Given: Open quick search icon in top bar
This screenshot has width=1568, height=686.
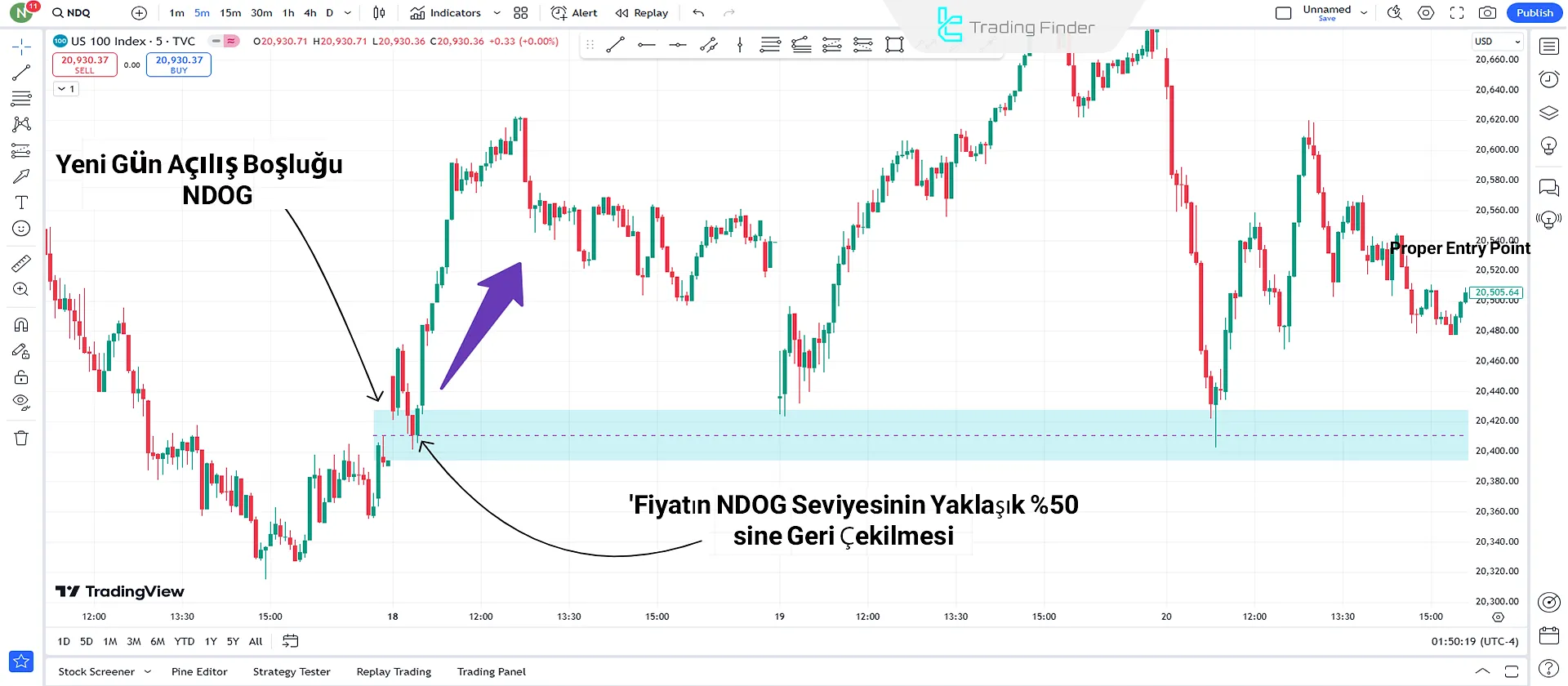Looking at the screenshot, I should pos(1394,13).
